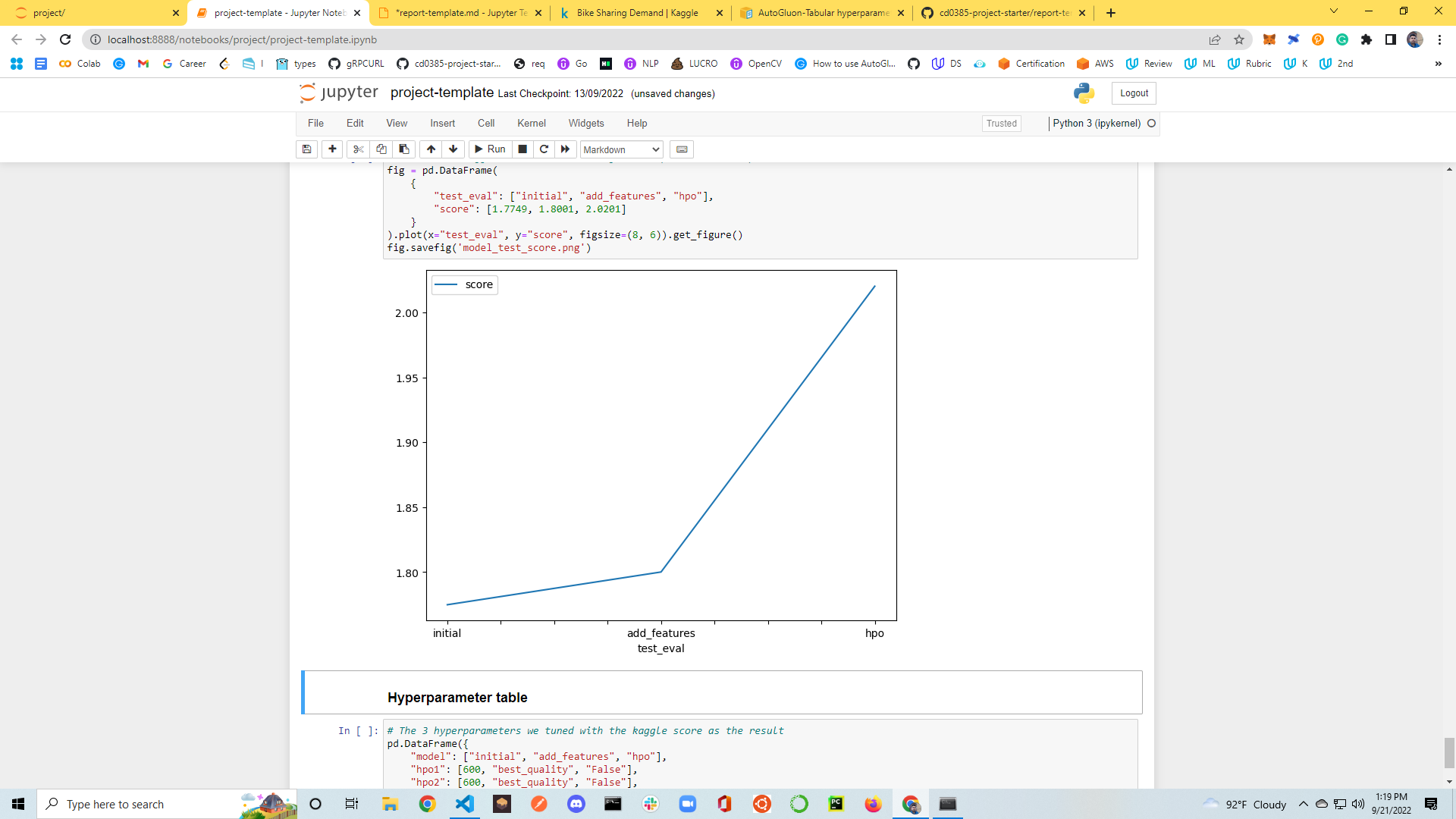The width and height of the screenshot is (1456, 819).
Task: Open the browser tab search dropdown arrow
Action: coord(1333,11)
